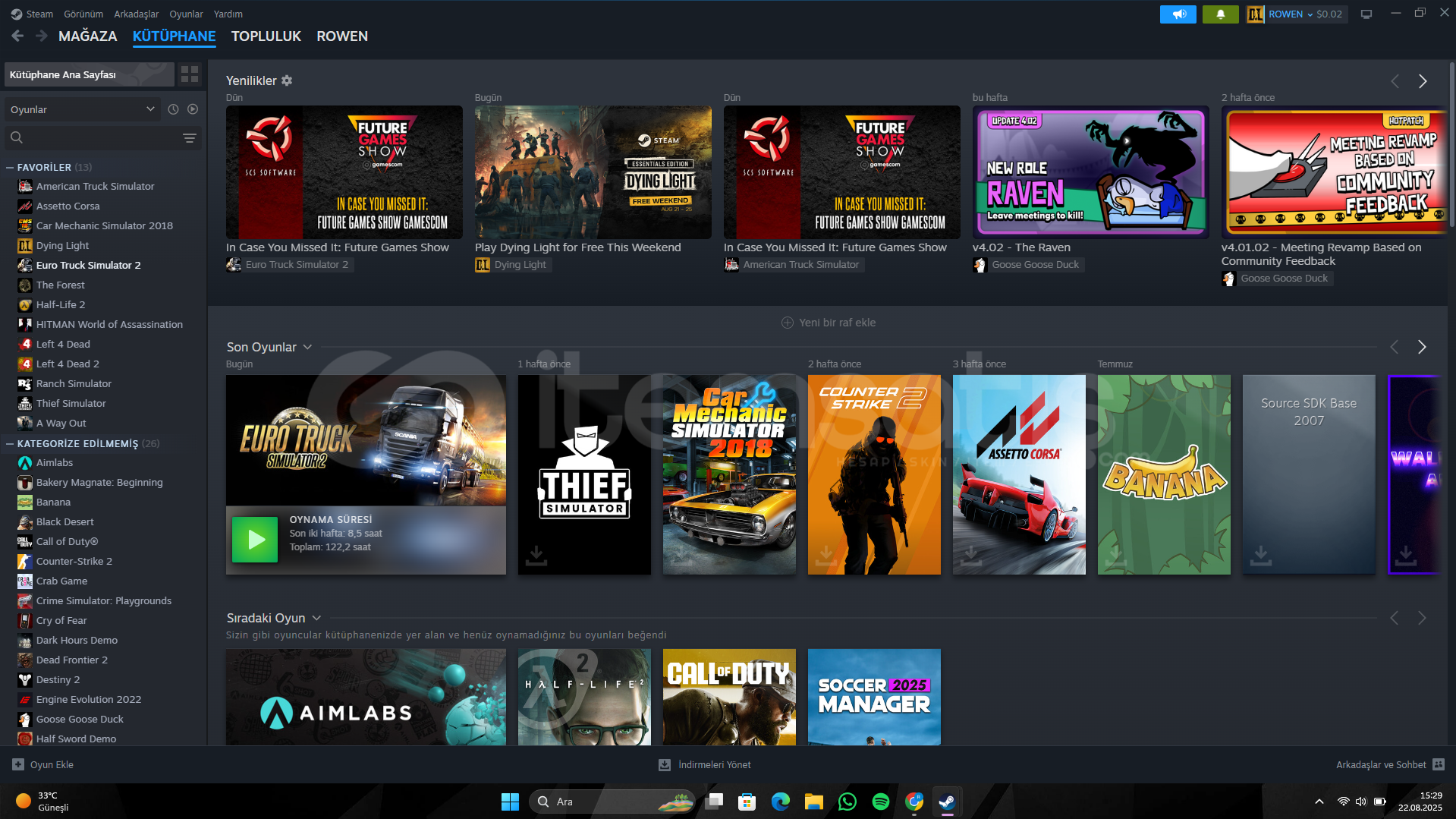Collapse the KATEGORİZE EDİLMEMİŞ category
This screenshot has width=1456, height=819.
click(10, 443)
